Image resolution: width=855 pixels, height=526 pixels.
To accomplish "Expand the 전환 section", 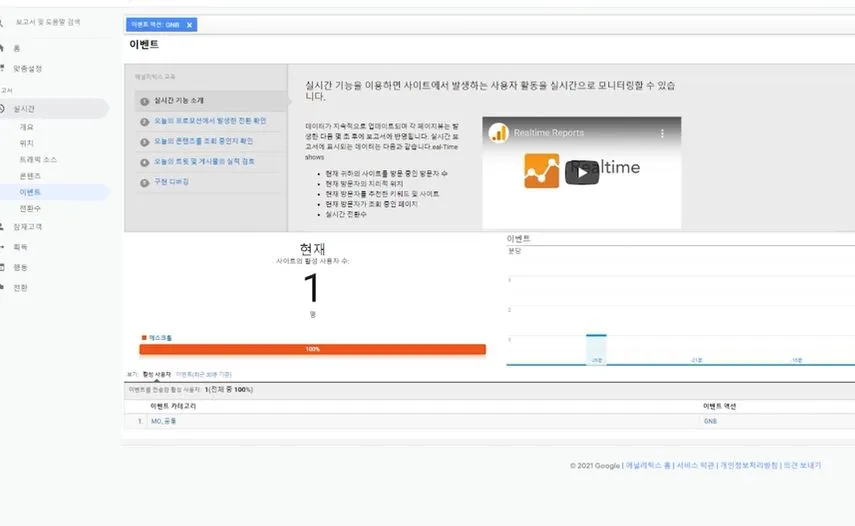I will click(20, 288).
